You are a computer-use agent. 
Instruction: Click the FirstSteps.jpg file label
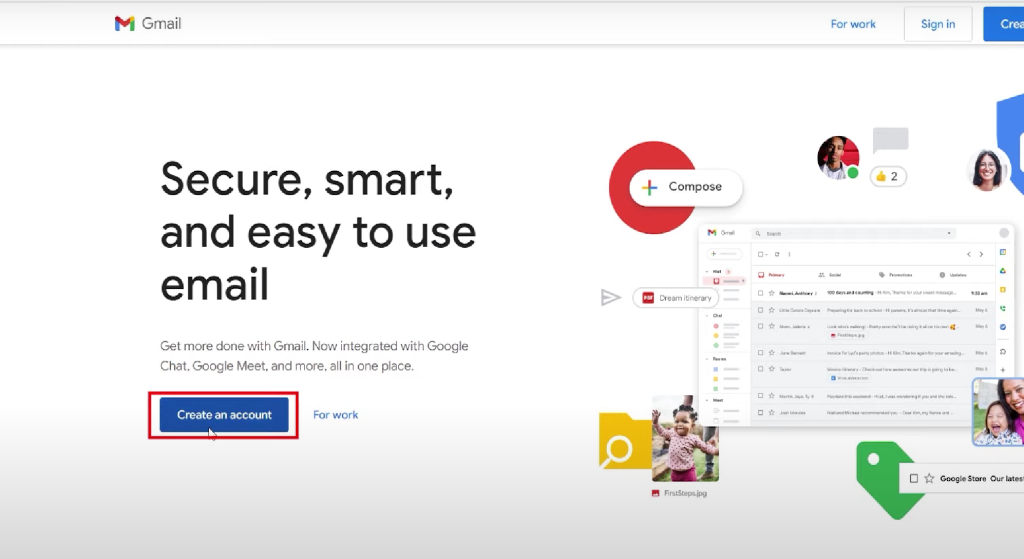pos(679,493)
